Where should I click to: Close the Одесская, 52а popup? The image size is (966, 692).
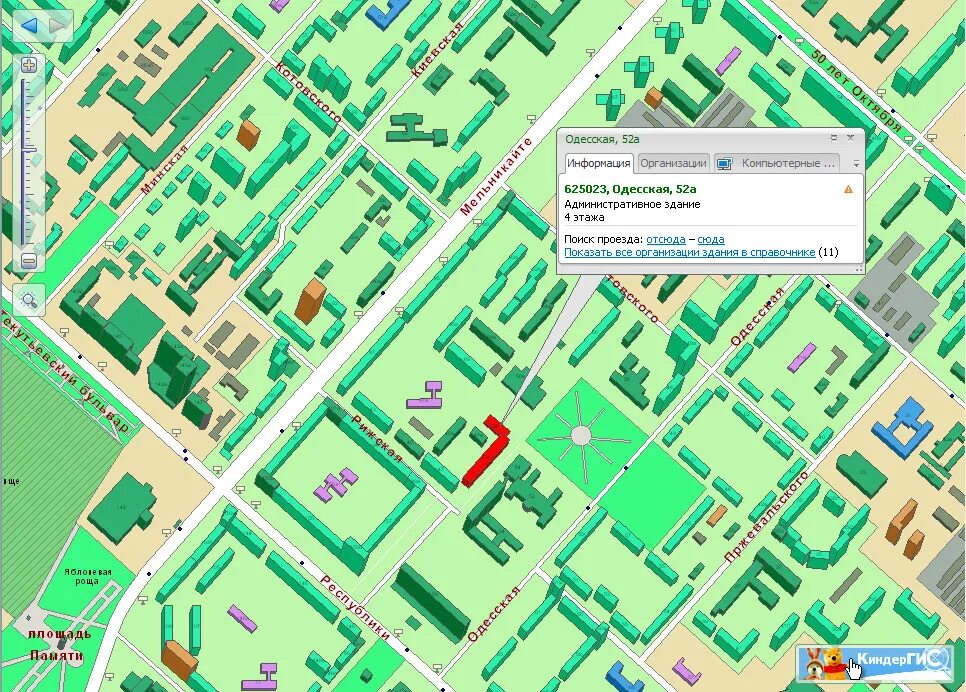[851, 138]
